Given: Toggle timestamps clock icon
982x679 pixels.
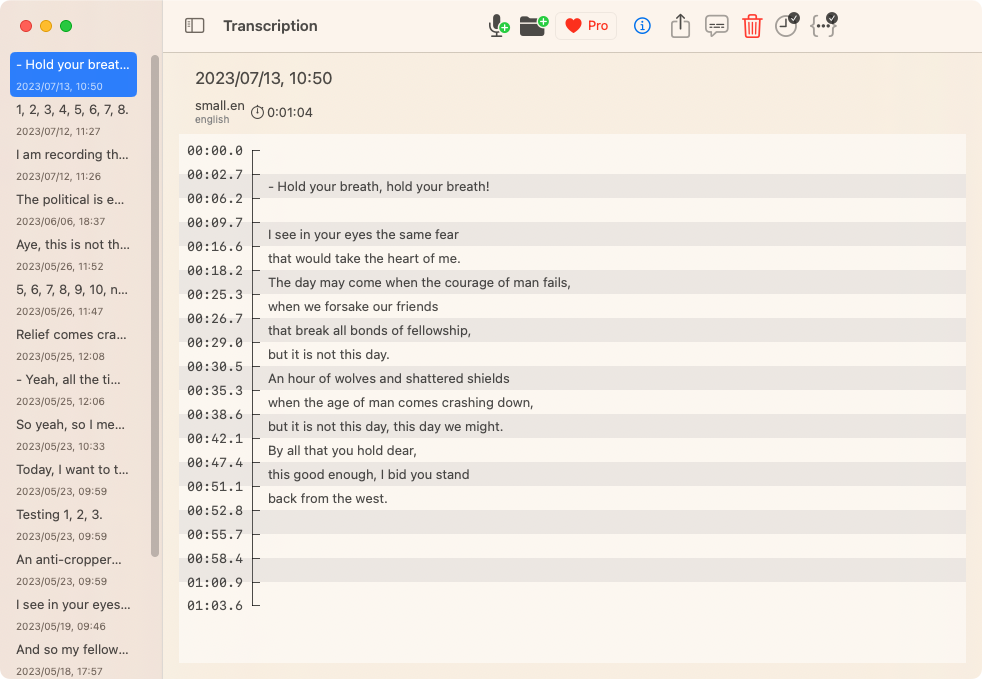Looking at the screenshot, I should pos(787,25).
